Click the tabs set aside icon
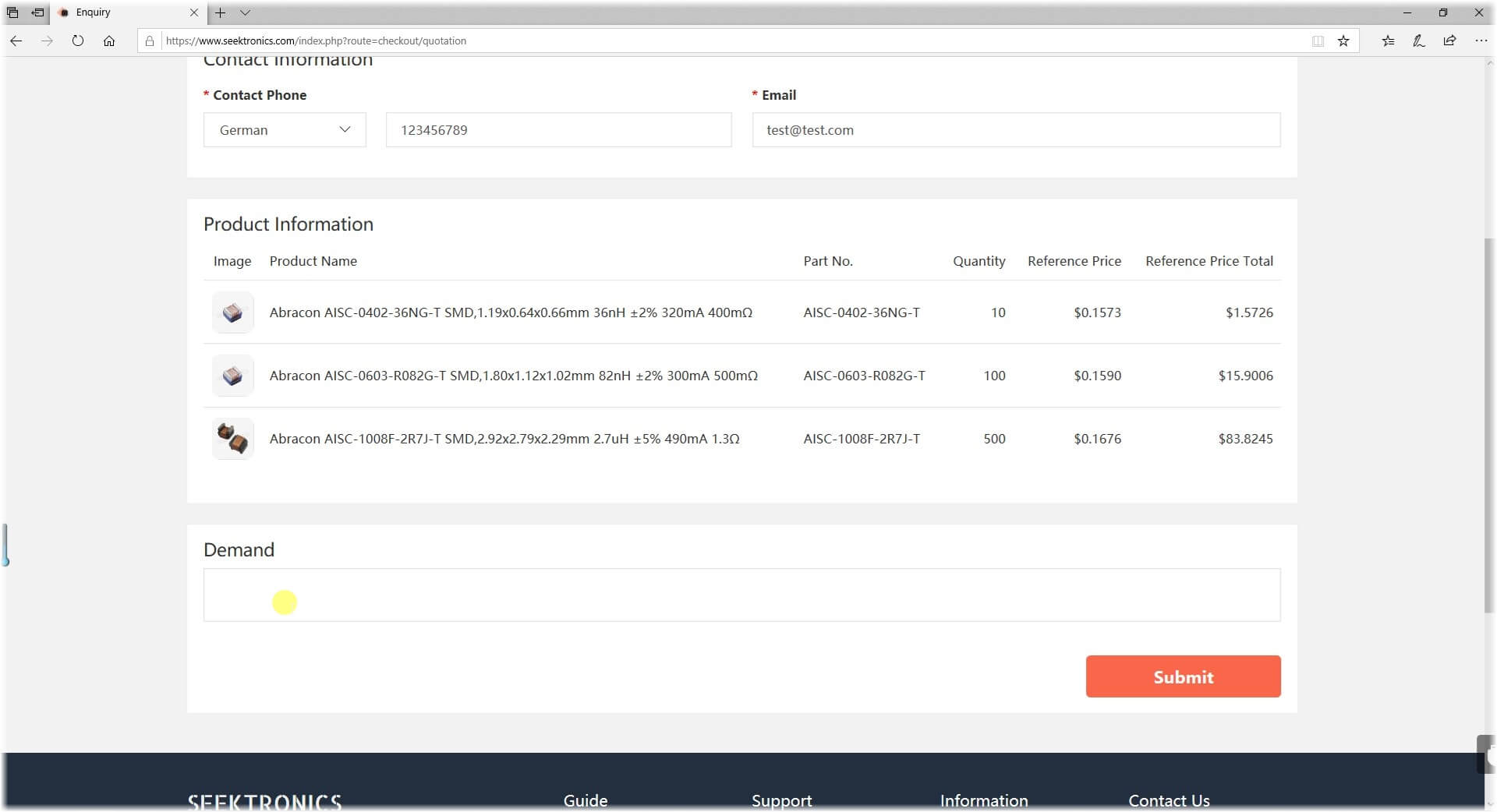Image resolution: width=1497 pixels, height=812 pixels. point(12,12)
